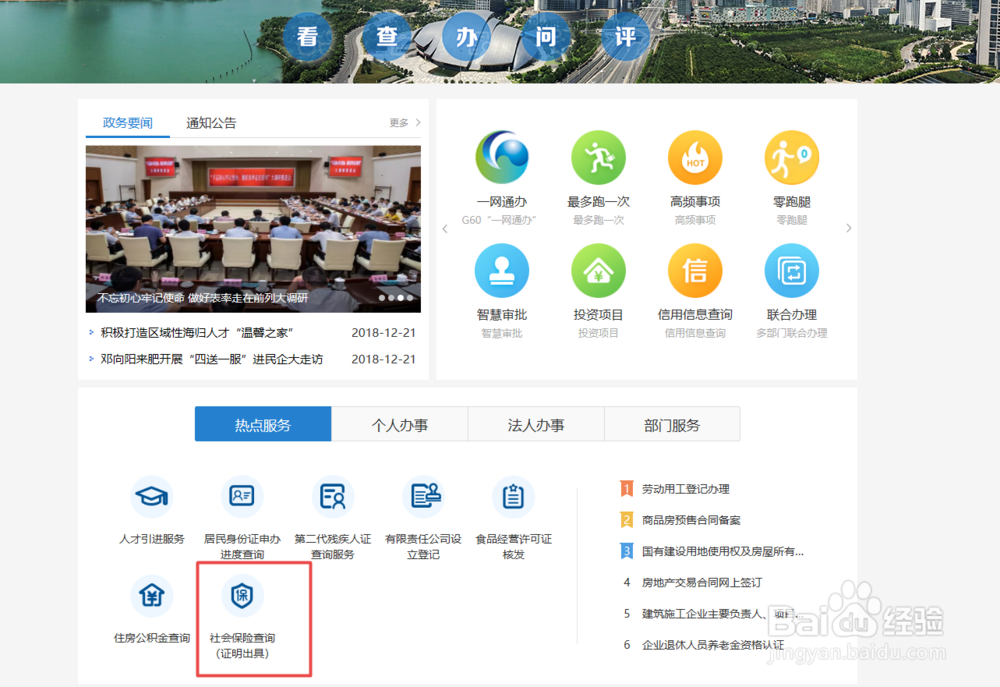Click the 评 circle in banner
The height and width of the screenshot is (687, 1000).
[626, 36]
